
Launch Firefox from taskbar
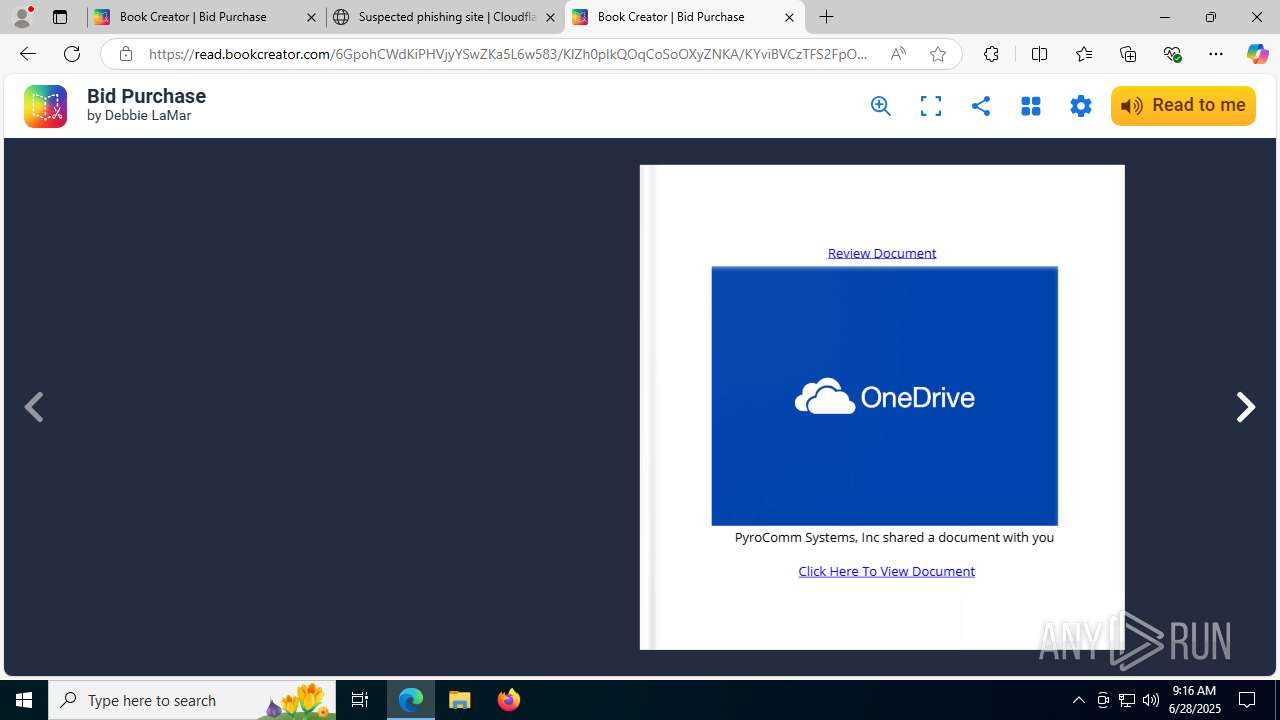pos(509,700)
